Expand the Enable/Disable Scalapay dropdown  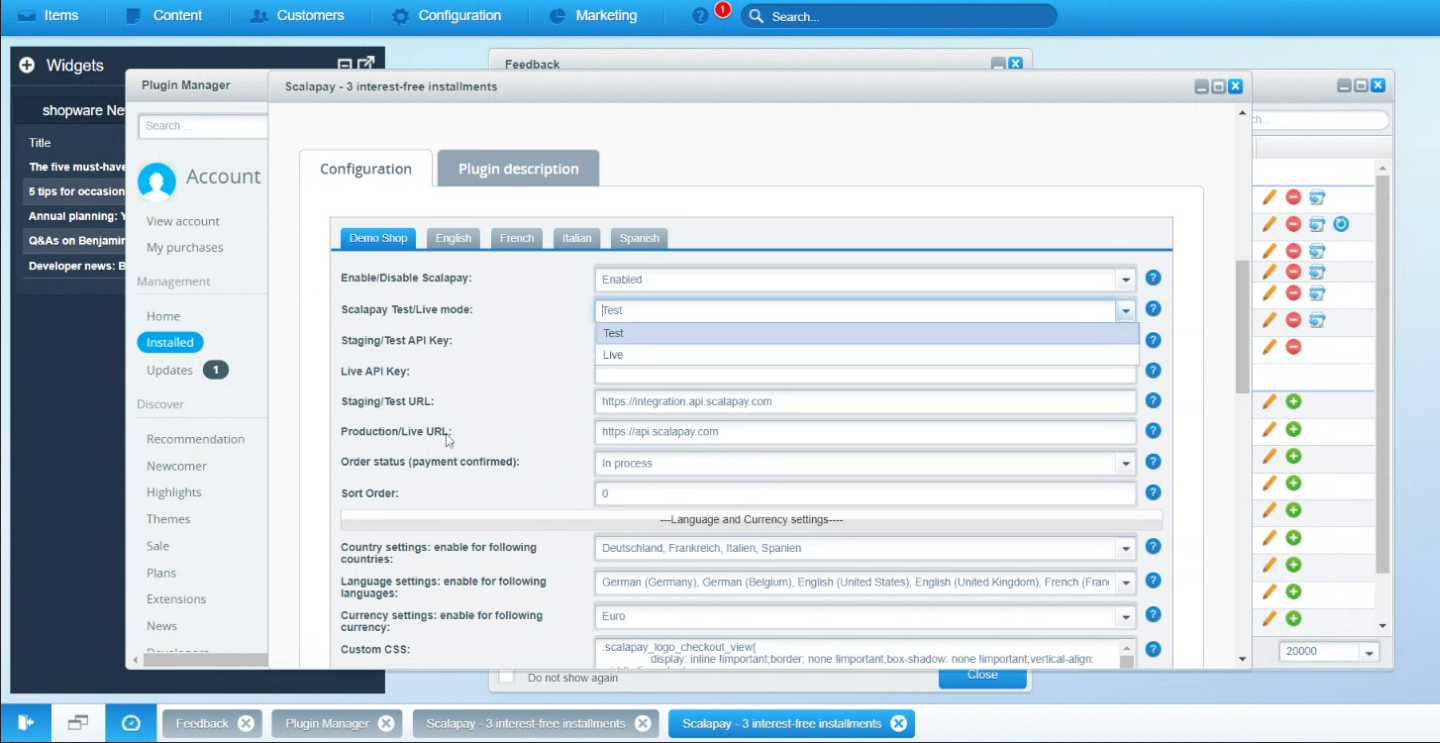point(1126,280)
